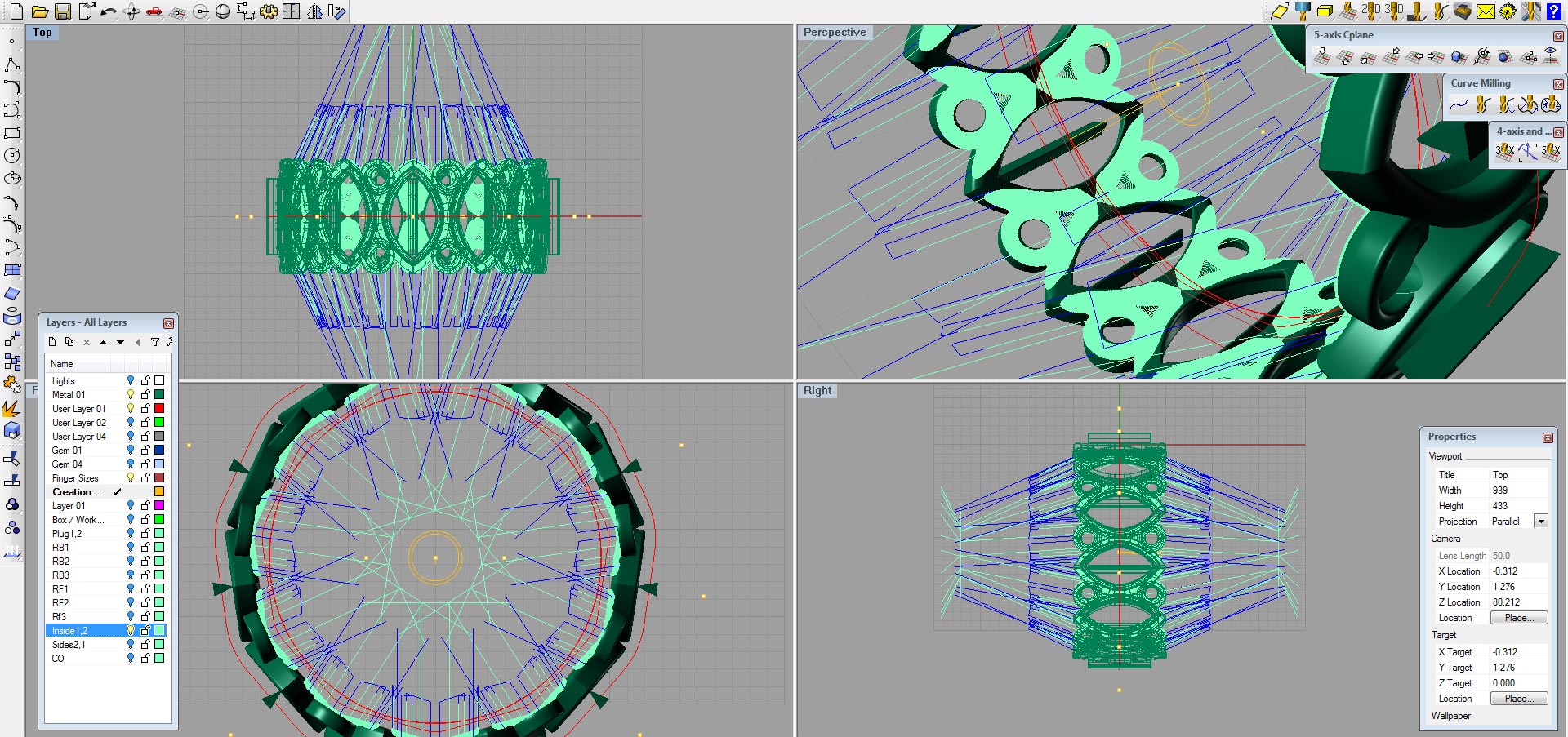The image size is (1568, 737).
Task: Click the red color swatch for User Layer 01
Action: [x=159, y=409]
